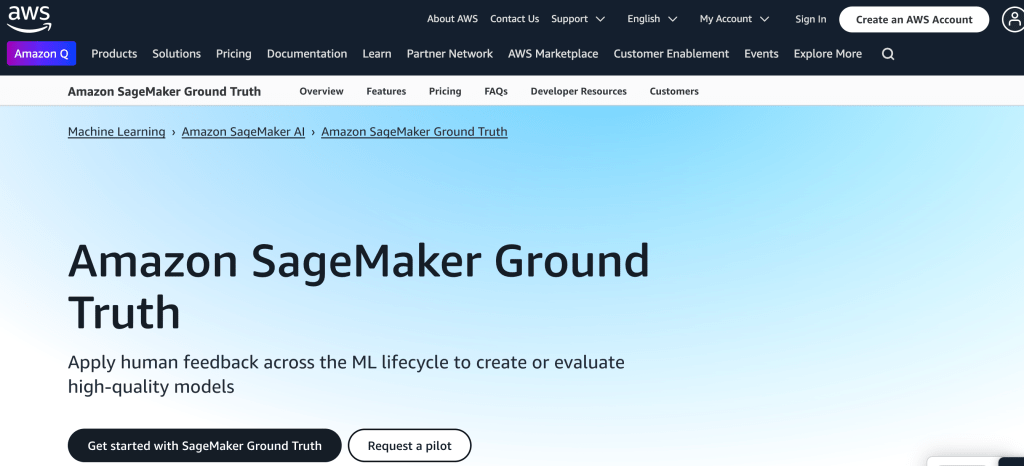Select the Features tab
This screenshot has width=1024, height=466.
coord(386,91)
